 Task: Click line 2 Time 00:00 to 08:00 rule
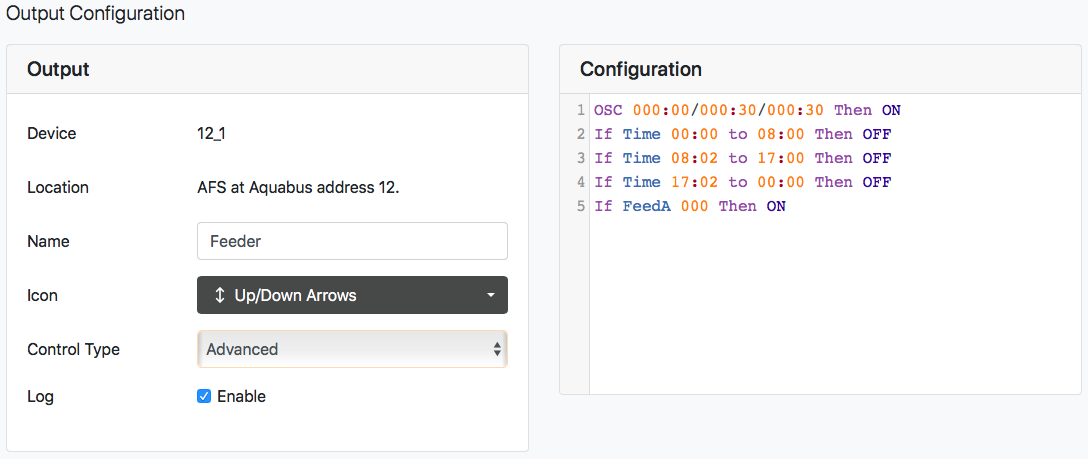tap(742, 134)
